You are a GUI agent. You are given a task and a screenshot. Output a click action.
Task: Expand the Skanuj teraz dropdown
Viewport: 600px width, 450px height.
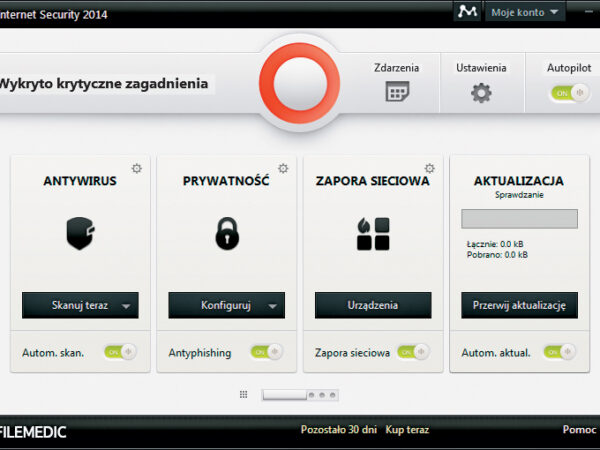tap(126, 306)
